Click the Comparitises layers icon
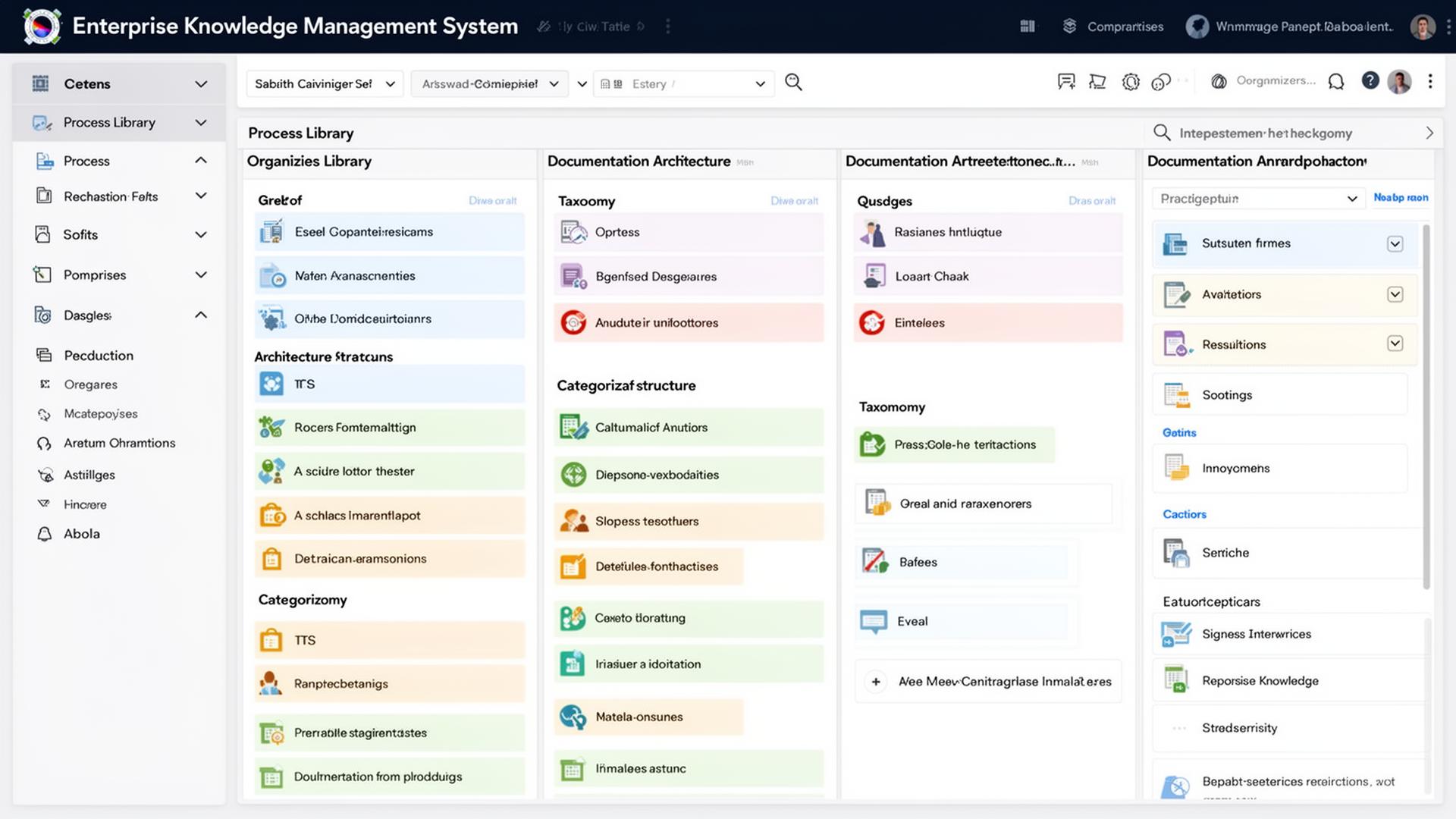 pyautogui.click(x=1069, y=27)
